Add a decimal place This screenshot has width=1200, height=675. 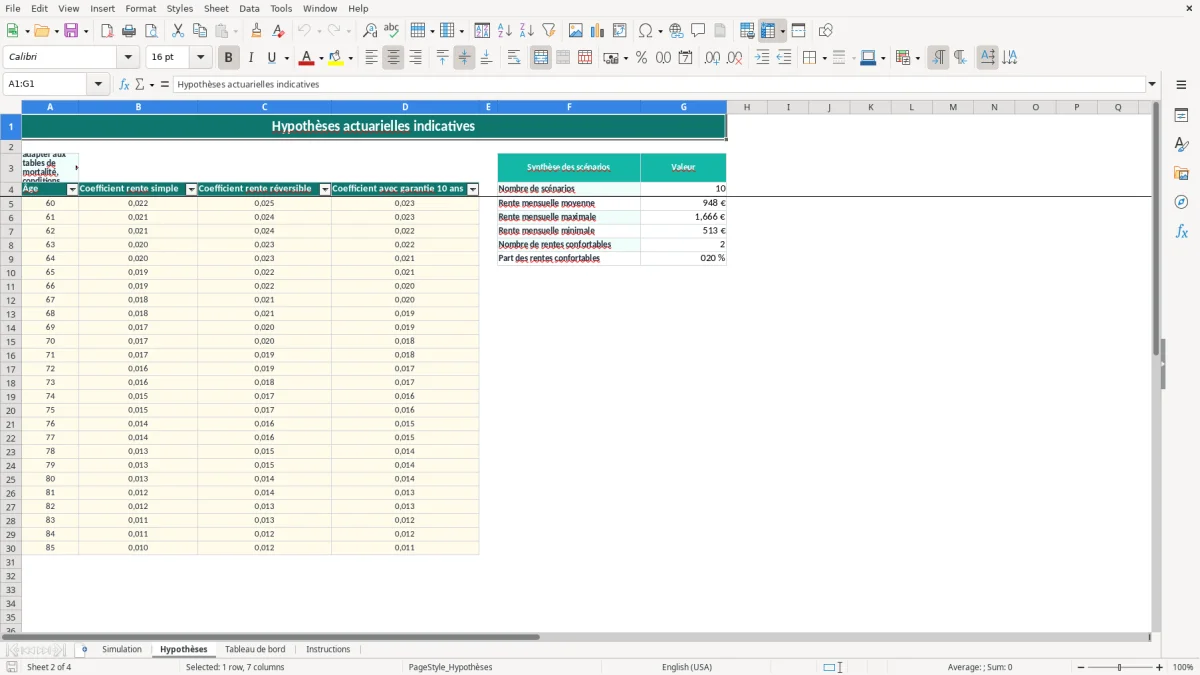(x=712, y=58)
